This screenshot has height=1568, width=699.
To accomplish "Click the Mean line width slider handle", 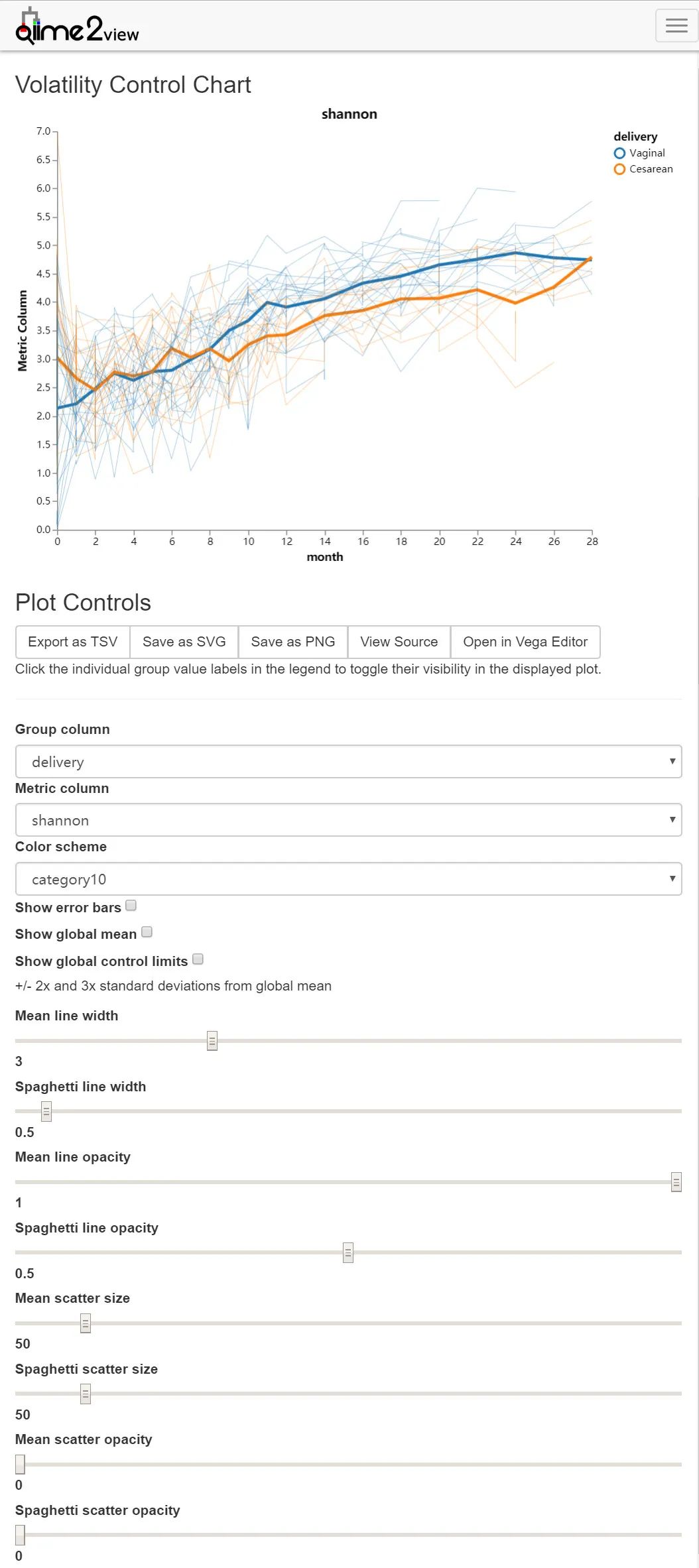I will pyautogui.click(x=212, y=1041).
